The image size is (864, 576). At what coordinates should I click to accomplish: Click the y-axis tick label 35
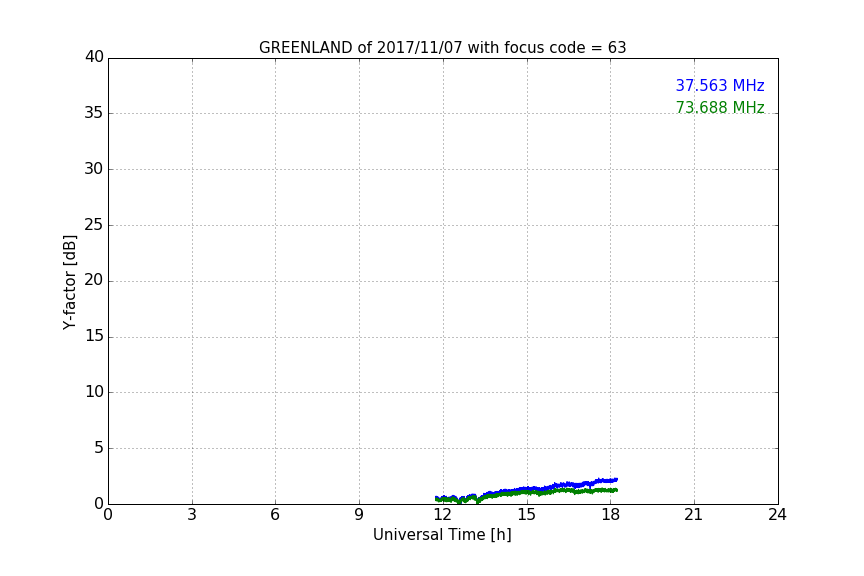(94, 113)
